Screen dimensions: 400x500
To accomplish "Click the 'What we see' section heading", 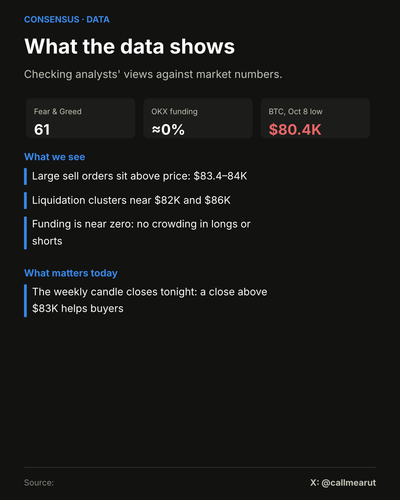I will click(55, 157).
